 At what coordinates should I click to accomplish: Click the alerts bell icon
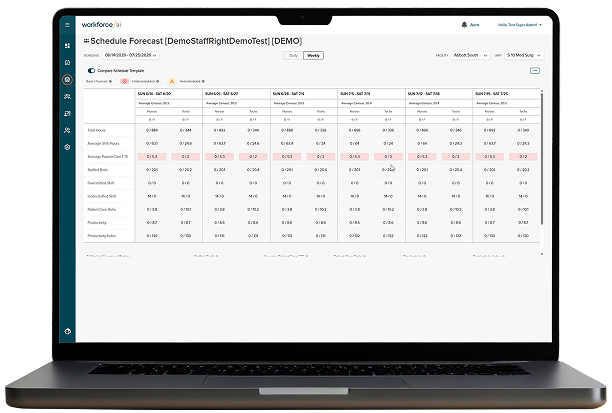click(464, 25)
